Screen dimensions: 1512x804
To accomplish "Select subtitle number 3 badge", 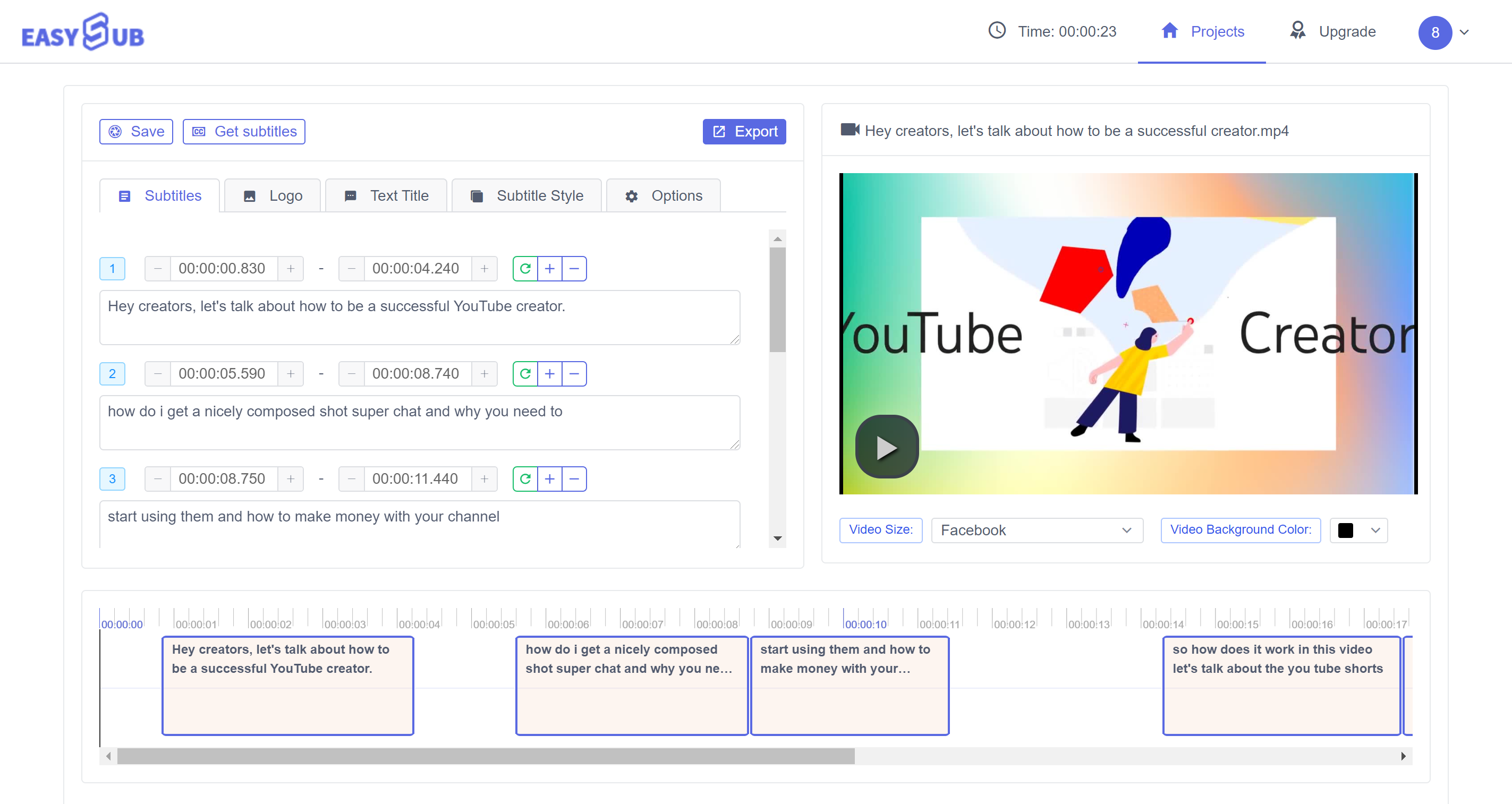I will tap(112, 479).
